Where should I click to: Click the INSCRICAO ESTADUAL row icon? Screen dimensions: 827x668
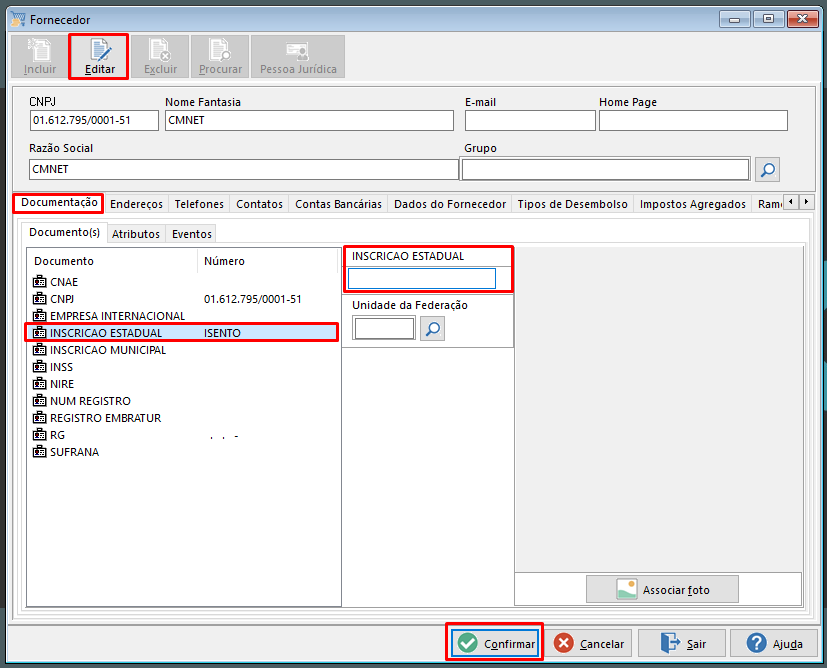[x=40, y=333]
